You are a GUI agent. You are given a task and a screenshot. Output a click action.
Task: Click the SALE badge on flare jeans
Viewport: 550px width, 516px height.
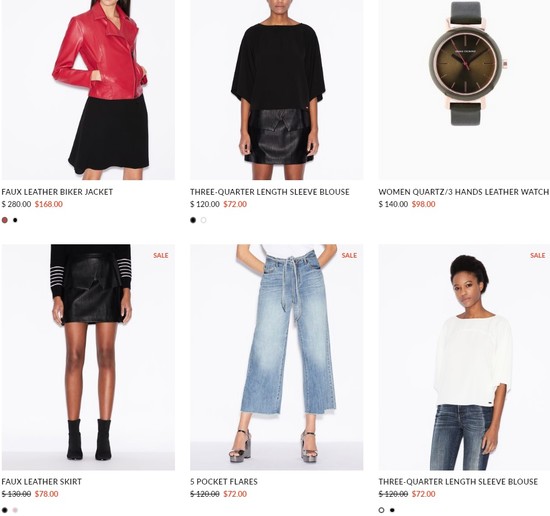[349, 255]
